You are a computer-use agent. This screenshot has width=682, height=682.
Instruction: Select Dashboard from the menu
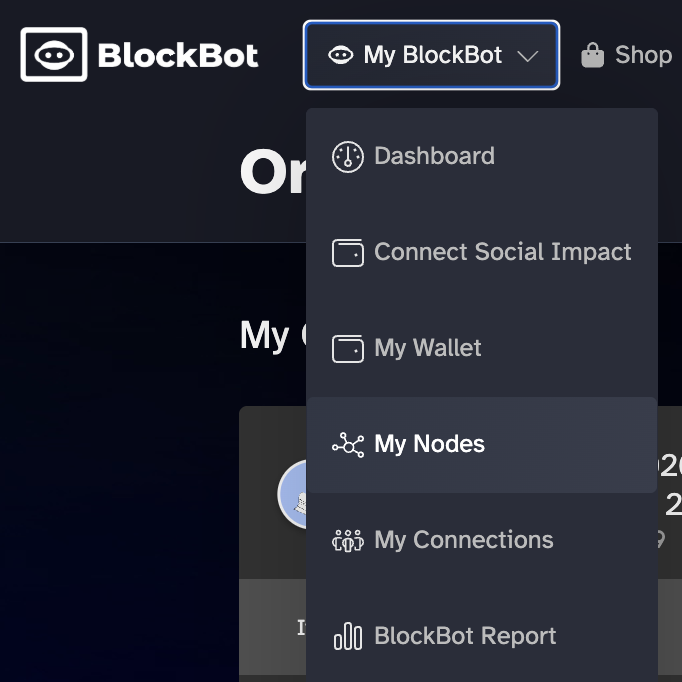(x=434, y=156)
